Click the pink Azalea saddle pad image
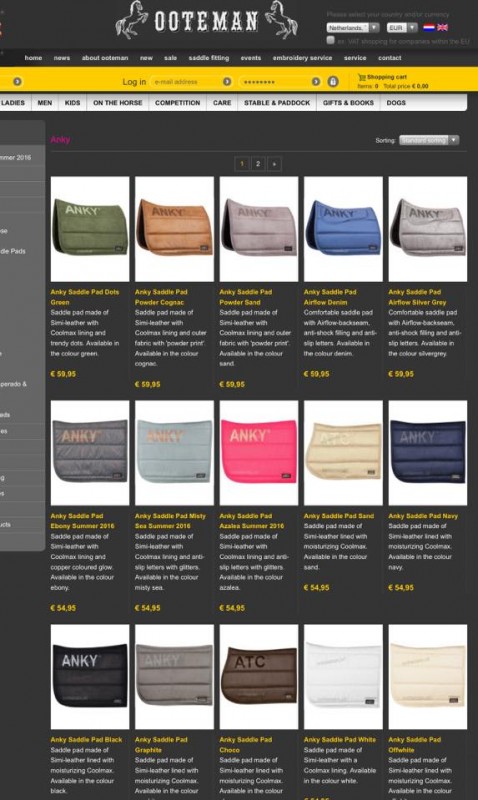Viewport: 478px width, 800px height. pyautogui.click(x=259, y=453)
